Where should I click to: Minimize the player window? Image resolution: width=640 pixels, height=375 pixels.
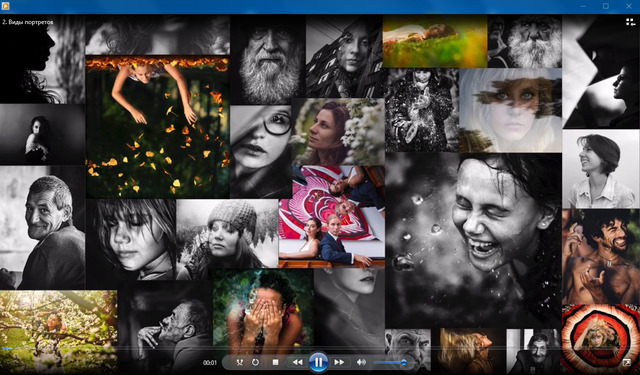click(584, 6)
